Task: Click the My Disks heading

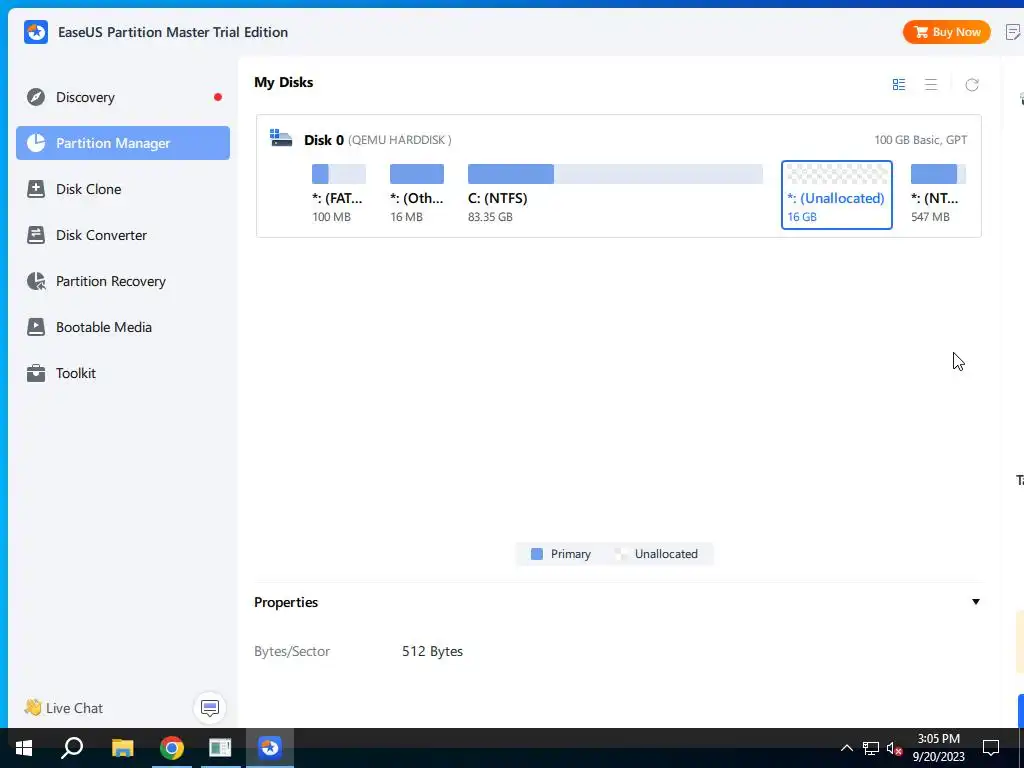Action: [x=283, y=82]
